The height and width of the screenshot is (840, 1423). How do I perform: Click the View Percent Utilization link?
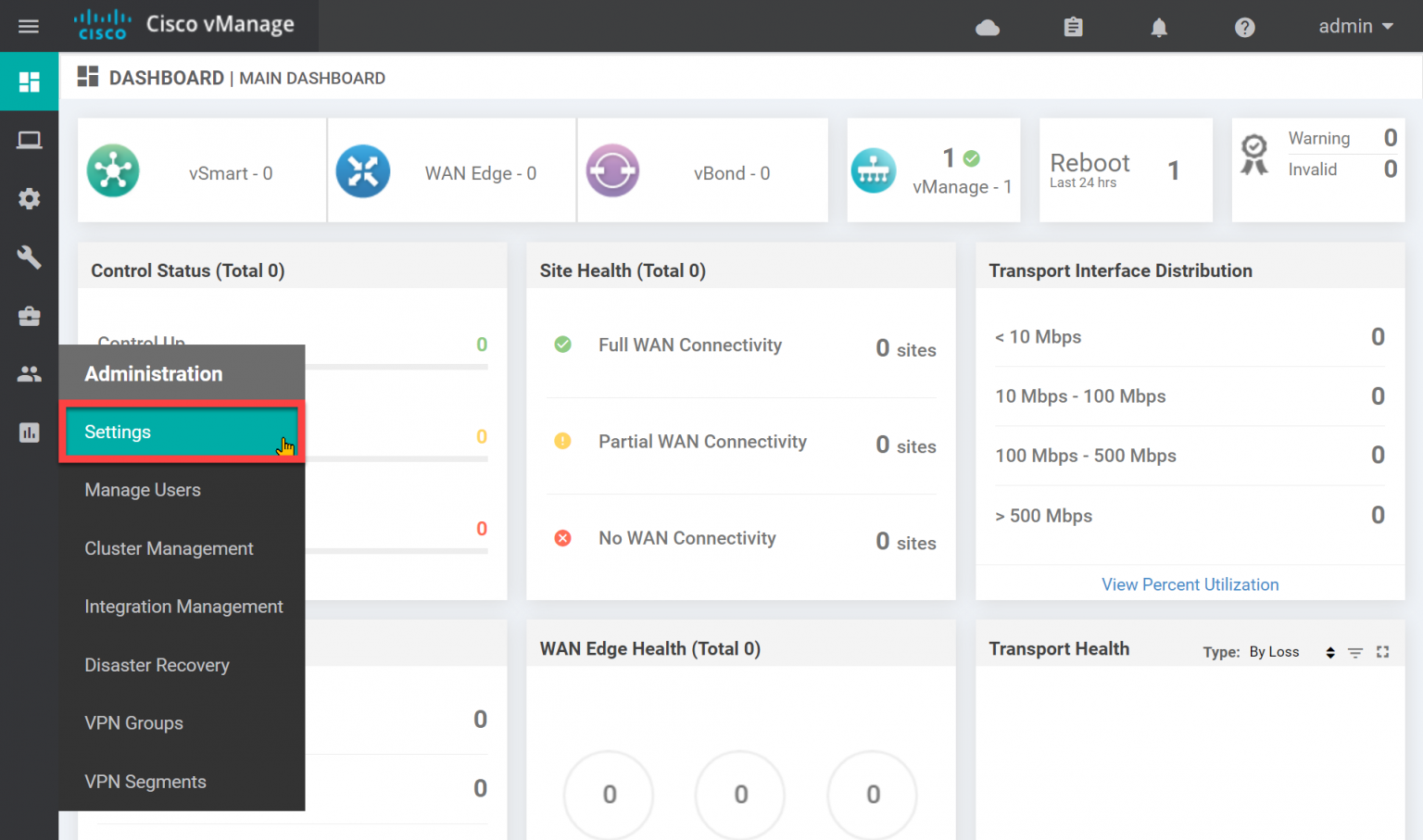coord(1190,584)
